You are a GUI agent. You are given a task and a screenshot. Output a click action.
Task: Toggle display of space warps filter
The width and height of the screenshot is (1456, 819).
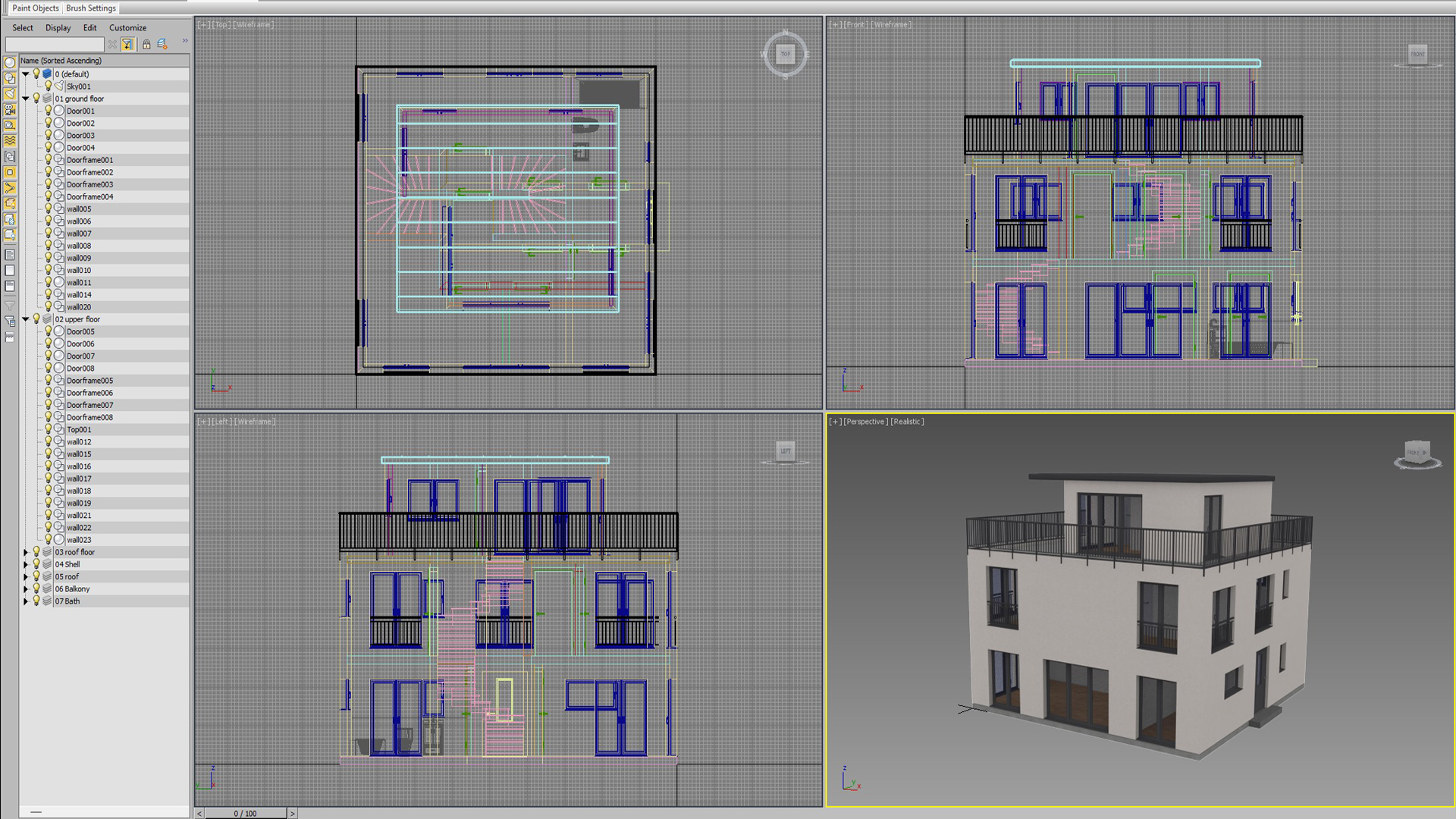click(10, 141)
